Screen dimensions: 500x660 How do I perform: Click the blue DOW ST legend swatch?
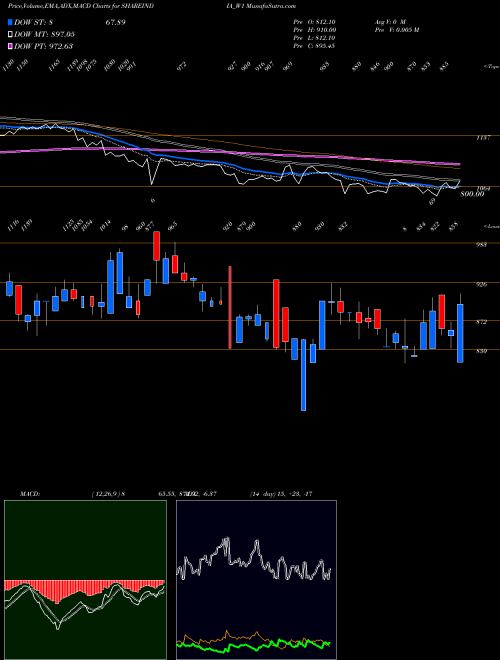pyautogui.click(x=10, y=23)
